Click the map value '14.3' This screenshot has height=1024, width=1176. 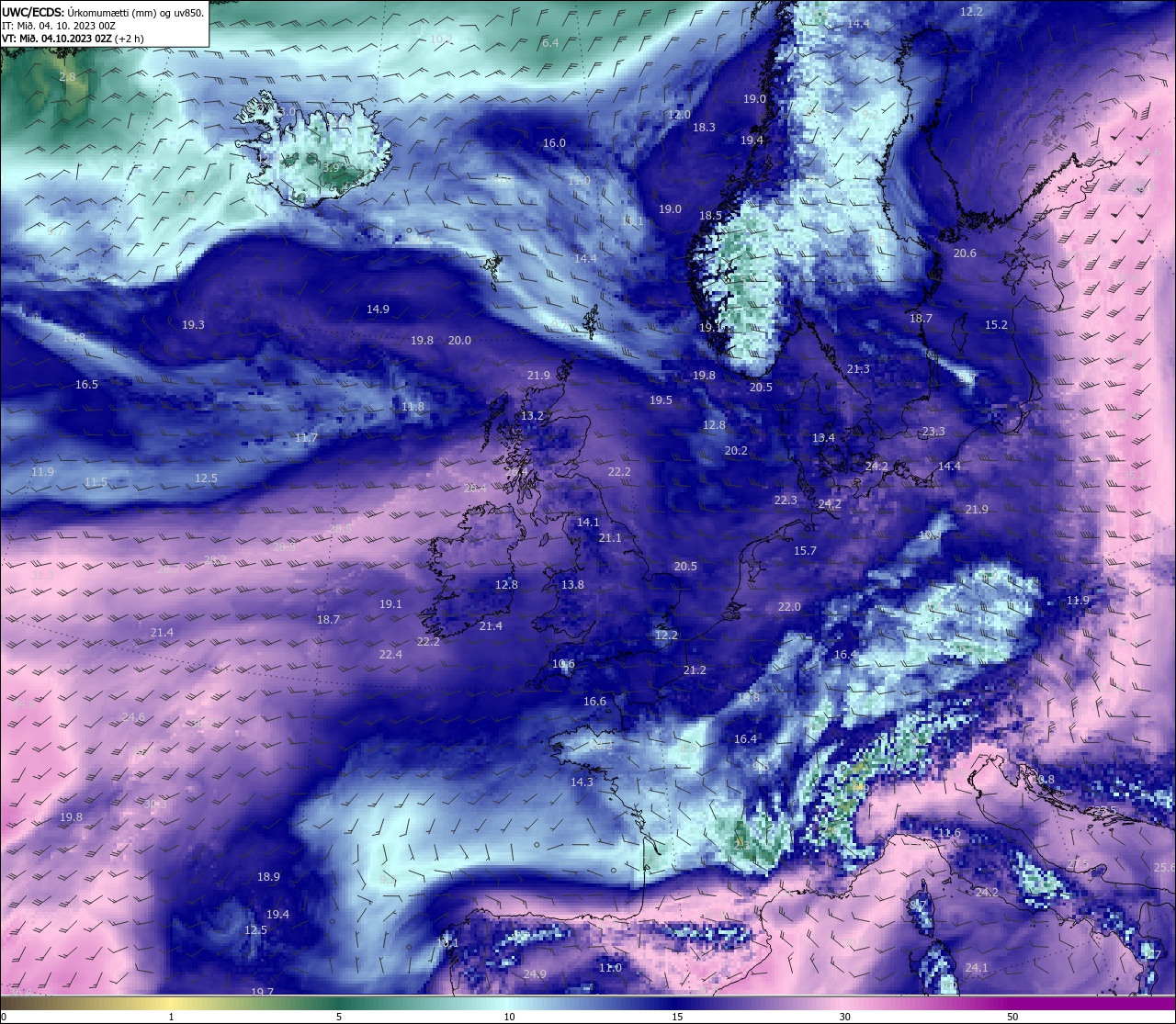582,782
